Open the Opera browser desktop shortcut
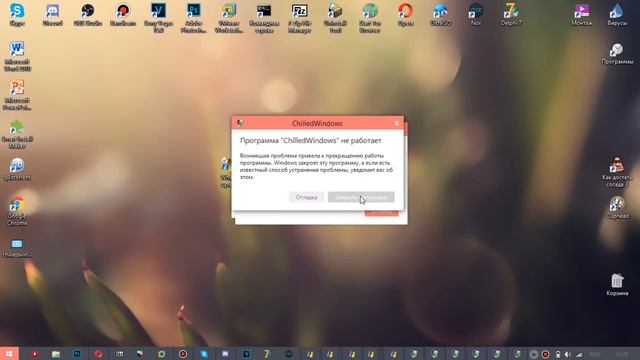Viewport: 640px width, 360px height. (x=405, y=15)
